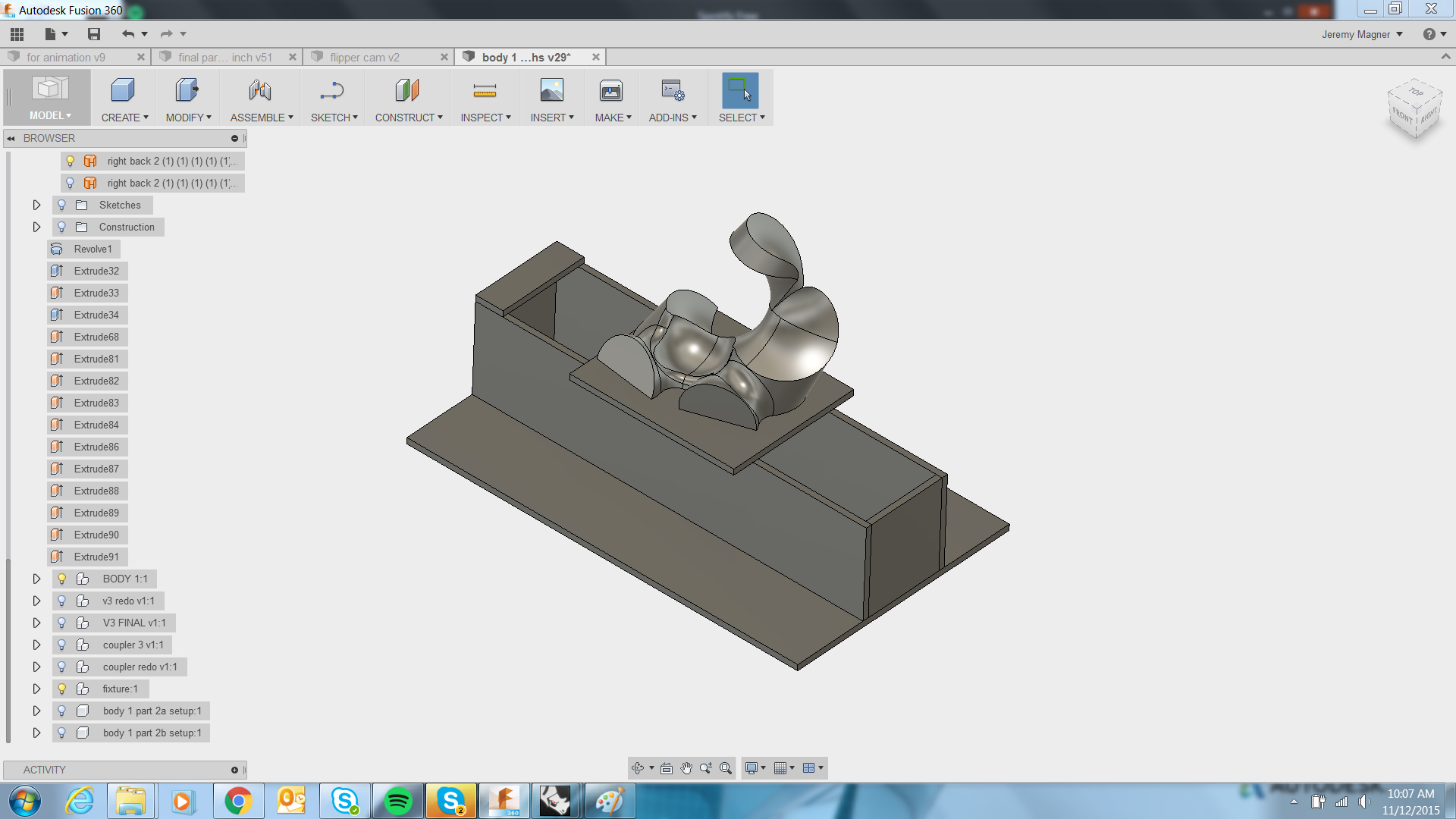Toggle visibility bulb of Sketches folder
Image resolution: width=1456 pixels, height=819 pixels.
click(x=62, y=205)
